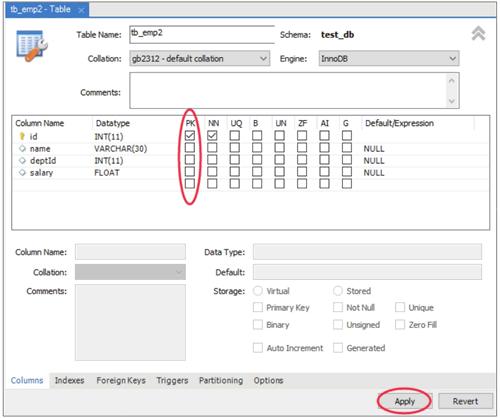Click the Datatype column header
Viewport: 500px width, 418px height.
[x=113, y=123]
